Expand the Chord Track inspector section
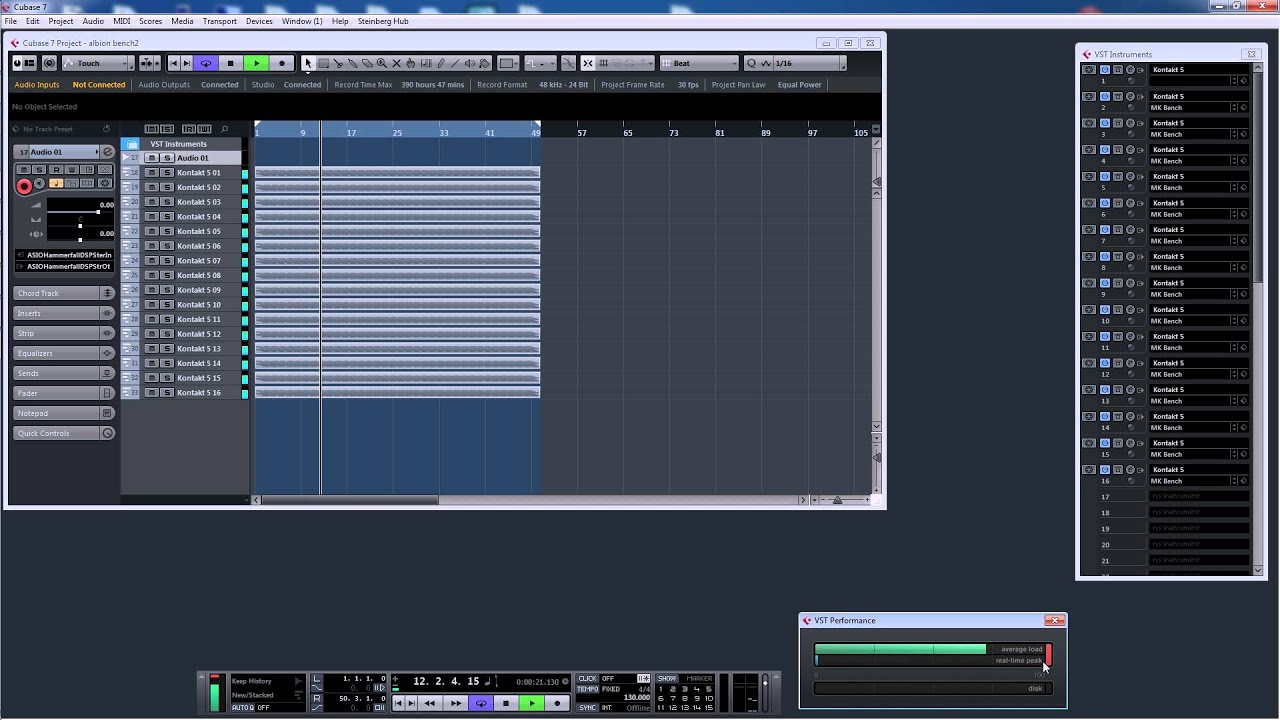Screen dimensions: 1280x720 pyautogui.click(x=64, y=293)
